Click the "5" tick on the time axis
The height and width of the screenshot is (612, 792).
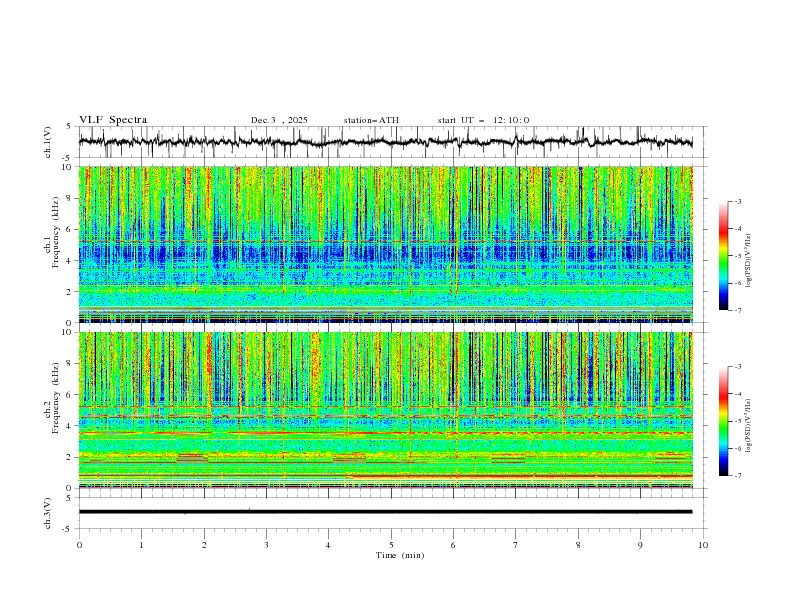coord(391,545)
